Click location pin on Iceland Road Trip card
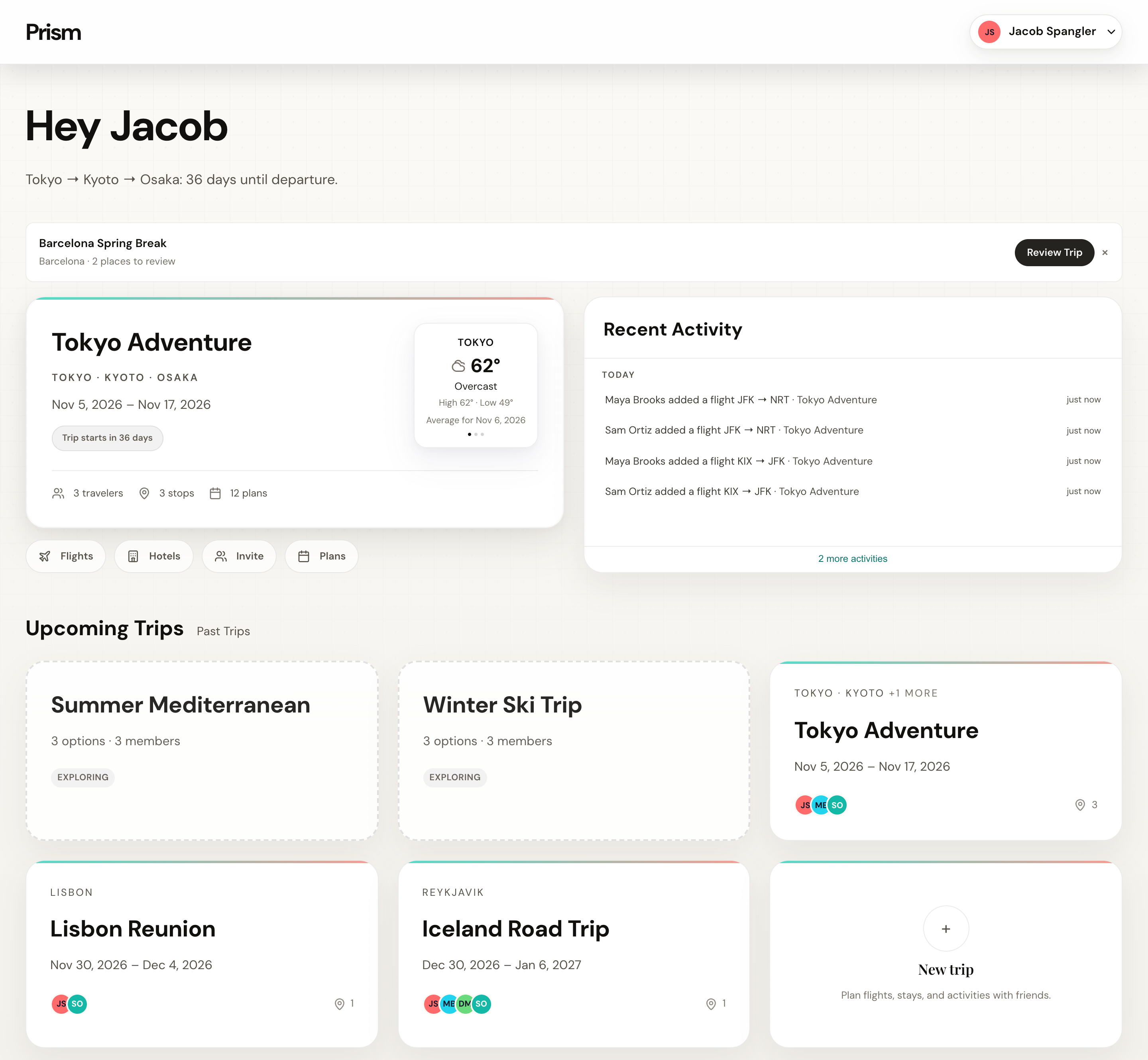 (x=711, y=1004)
